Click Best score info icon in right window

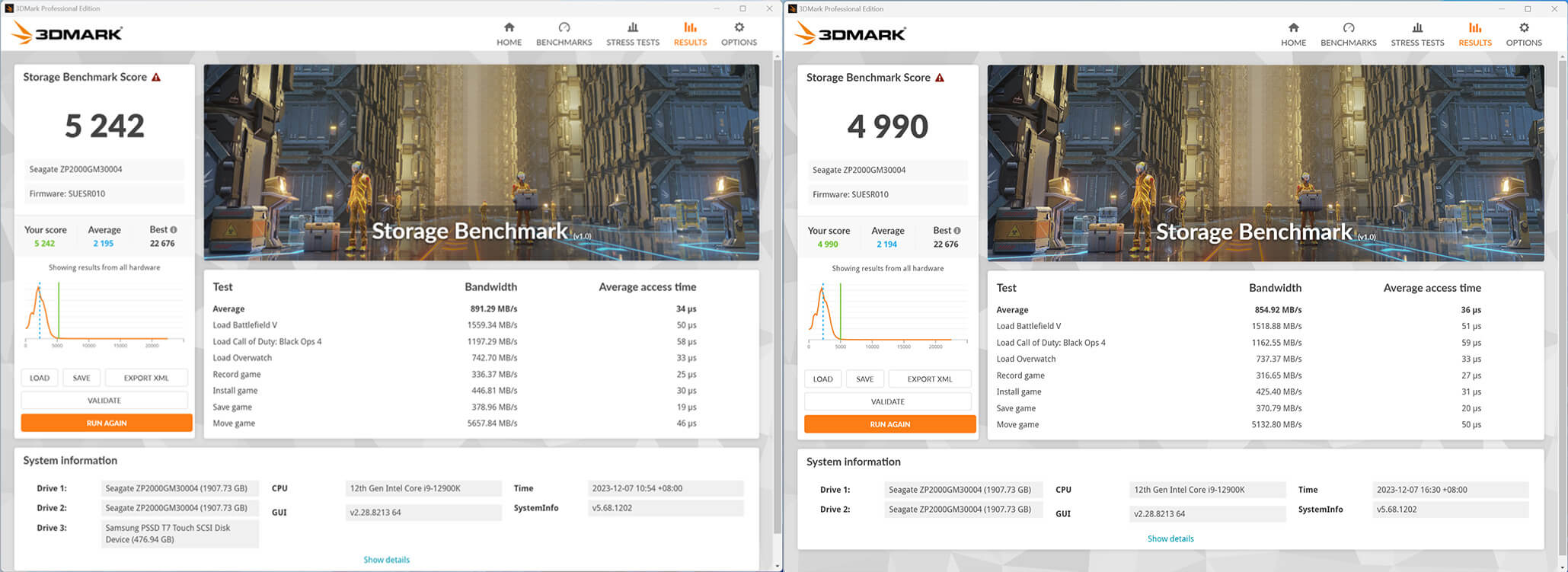tap(957, 230)
